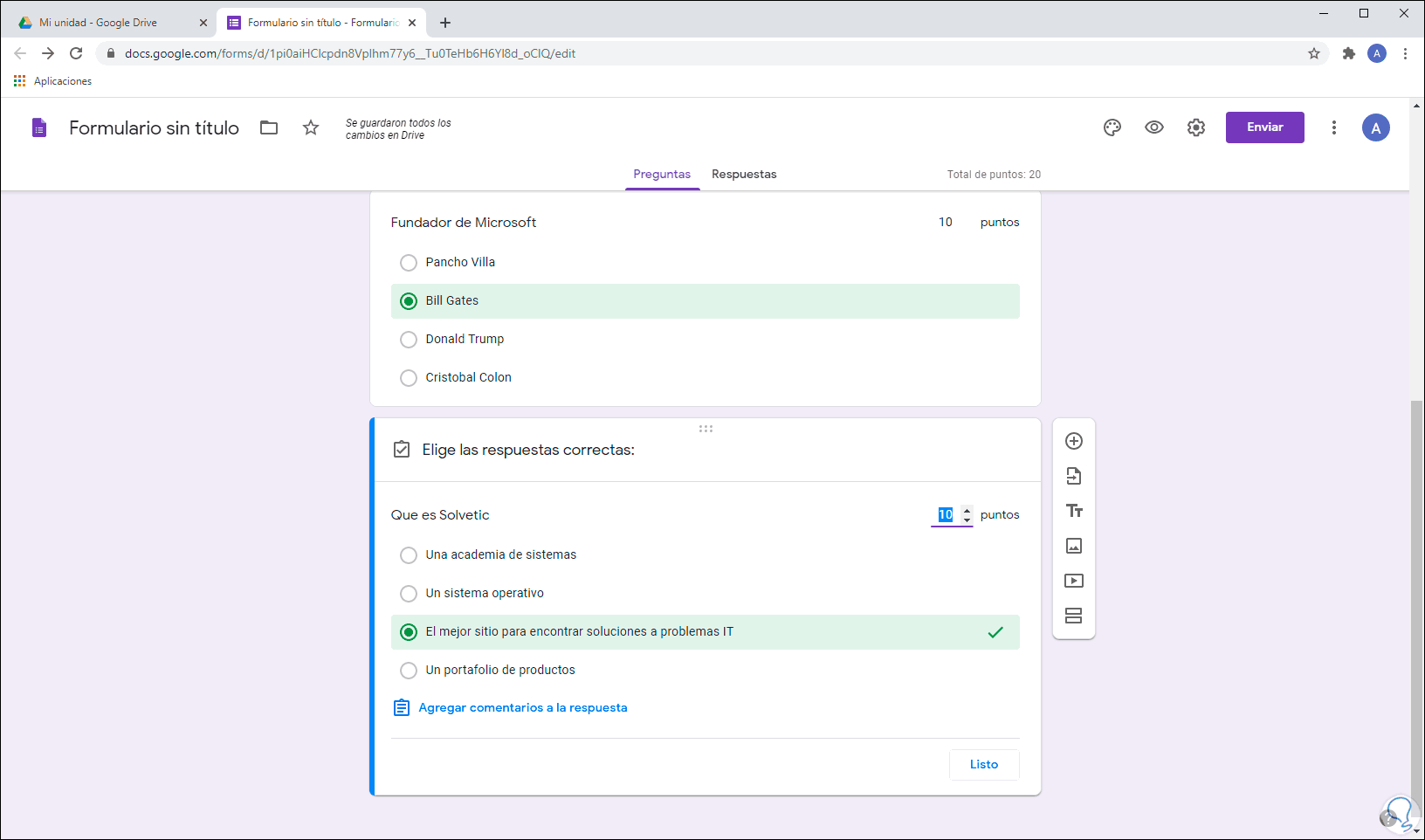Viewport: 1425px width, 840px height.
Task: Click the Total de puntos: 20 label
Action: tap(994, 175)
